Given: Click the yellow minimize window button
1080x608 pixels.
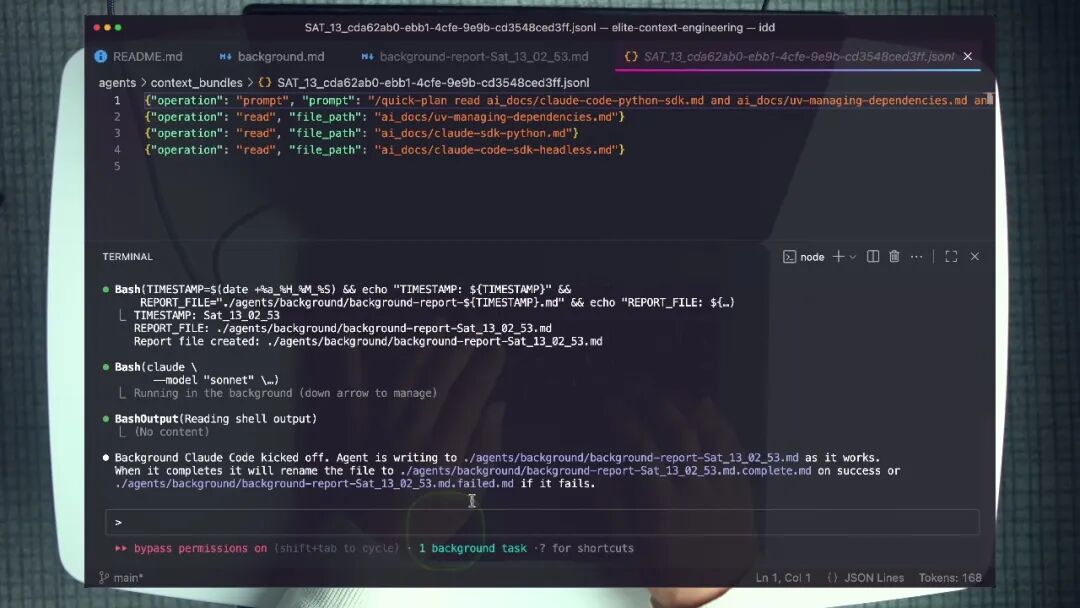Looking at the screenshot, I should click(x=107, y=28).
